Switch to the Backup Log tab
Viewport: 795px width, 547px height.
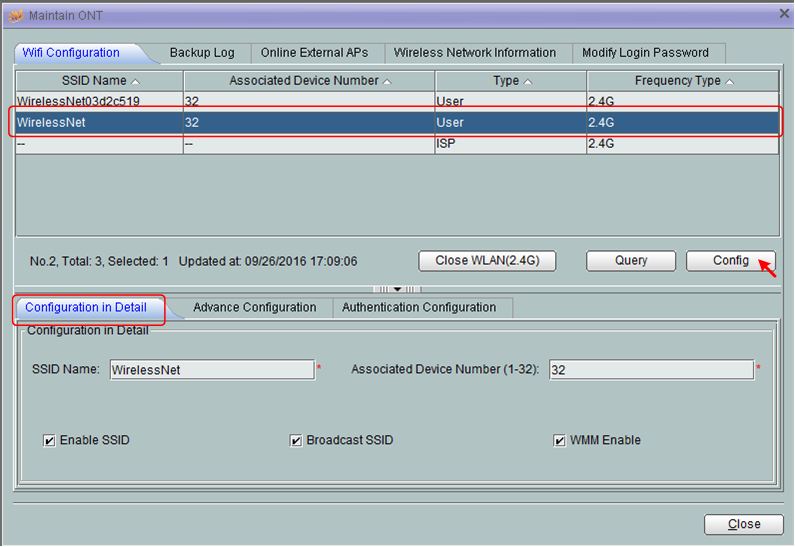(202, 53)
